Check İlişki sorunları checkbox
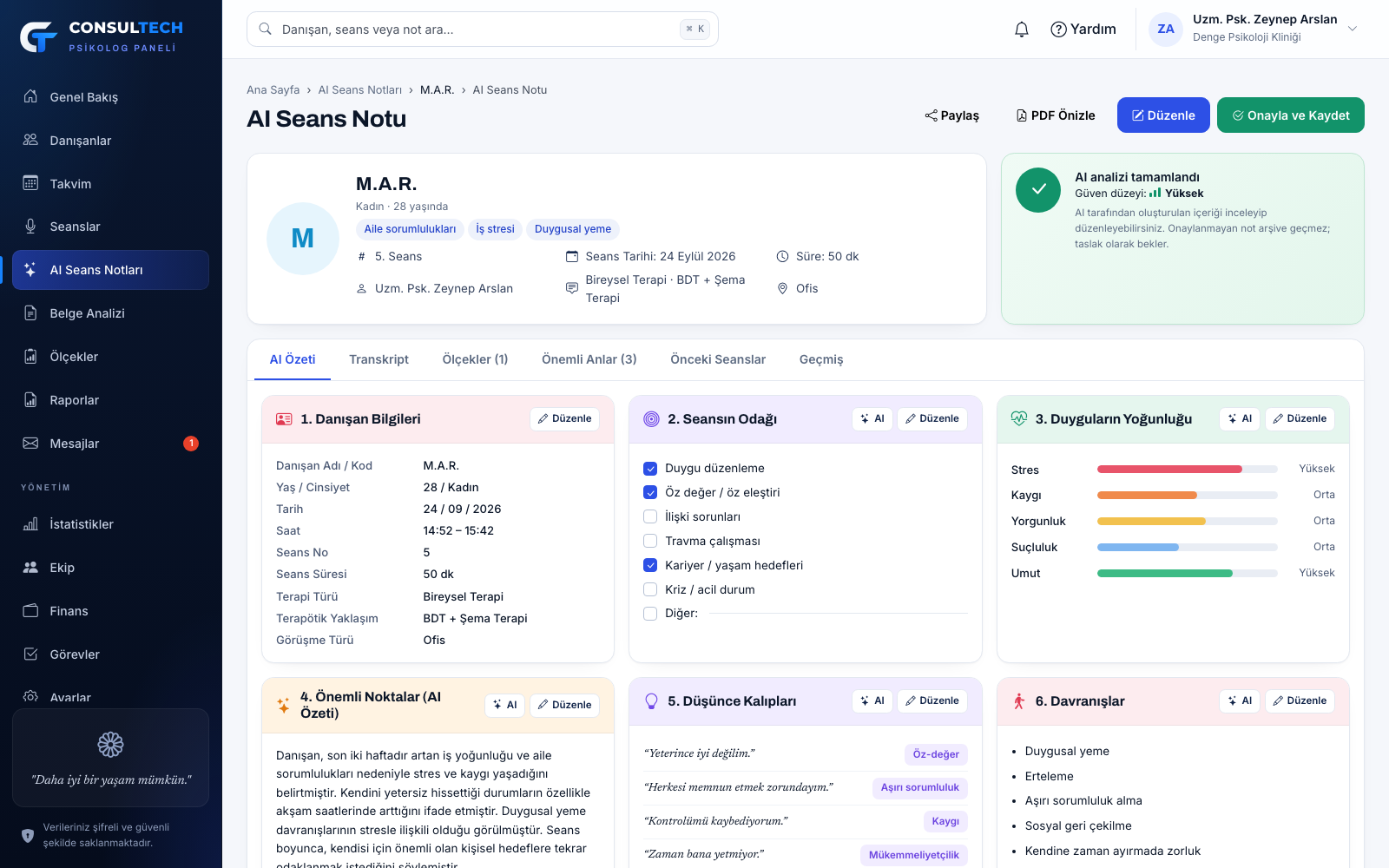 click(x=650, y=516)
